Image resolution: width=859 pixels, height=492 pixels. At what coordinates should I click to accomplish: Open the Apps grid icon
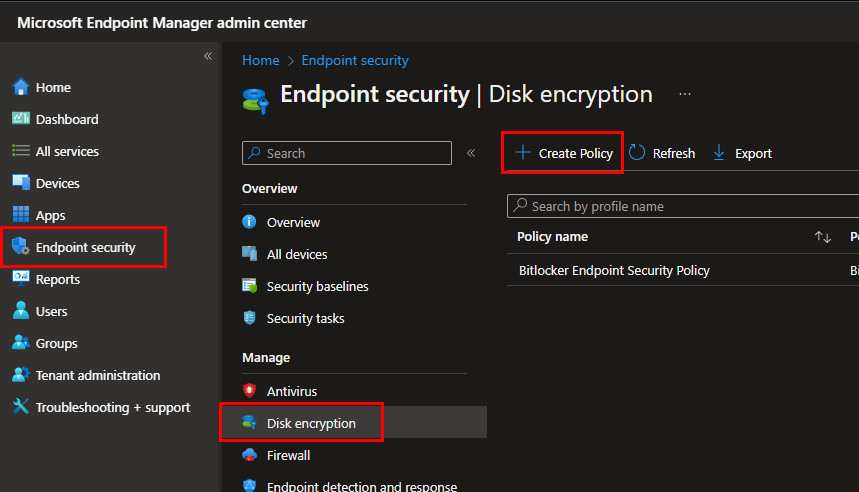(x=21, y=215)
